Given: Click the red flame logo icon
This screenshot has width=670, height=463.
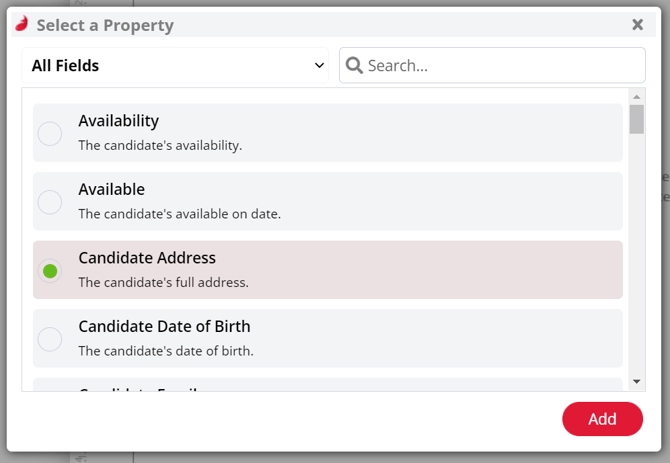Looking at the screenshot, I should (22, 23).
